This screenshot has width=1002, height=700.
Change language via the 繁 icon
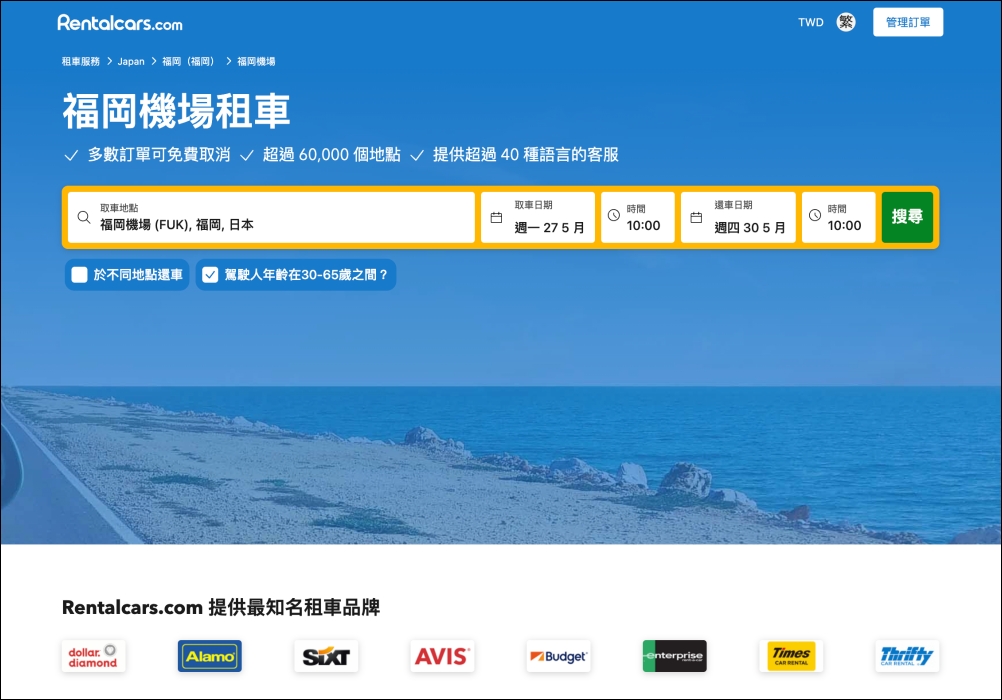click(x=846, y=22)
